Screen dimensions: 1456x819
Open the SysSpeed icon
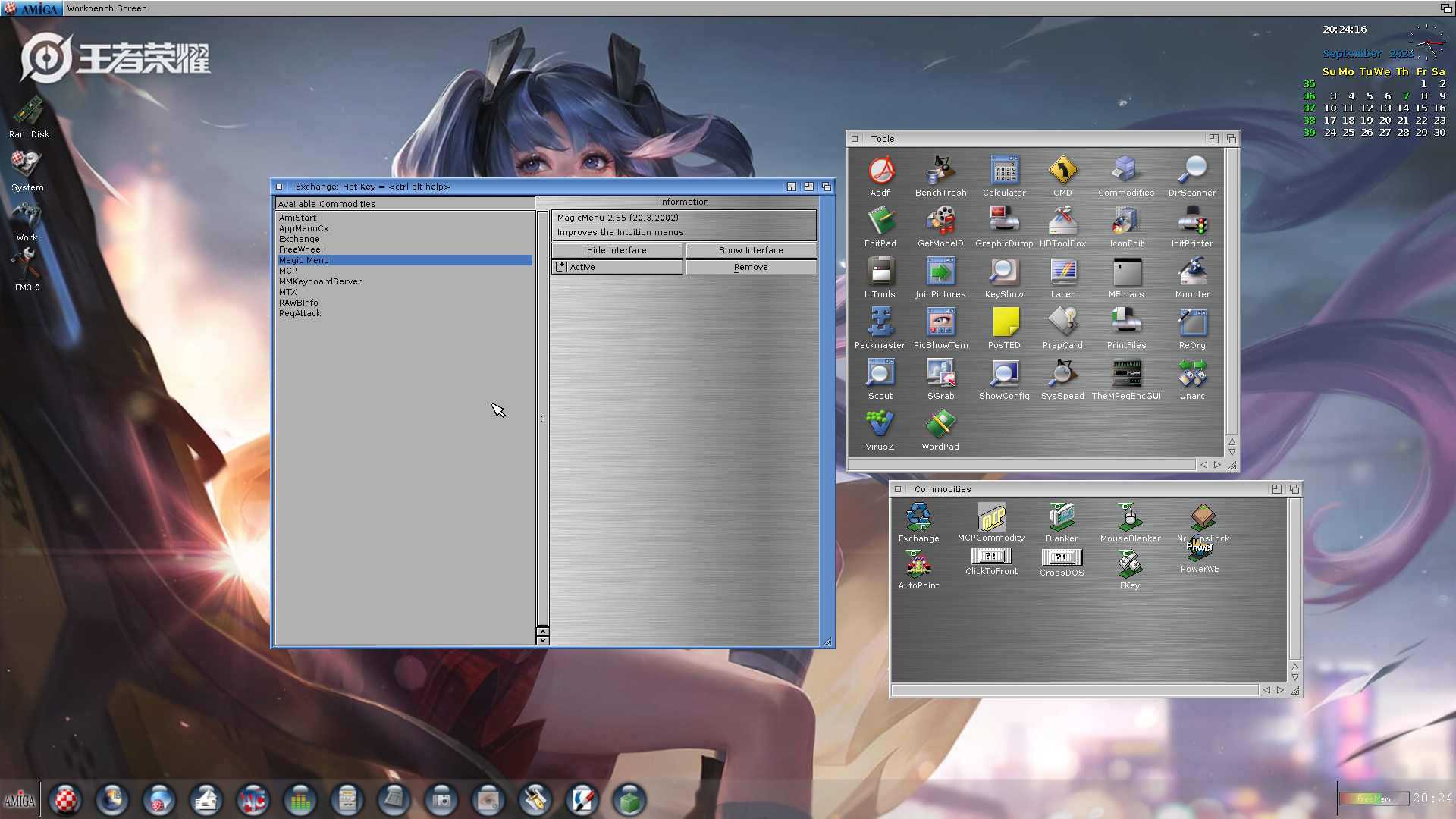pos(1062,374)
